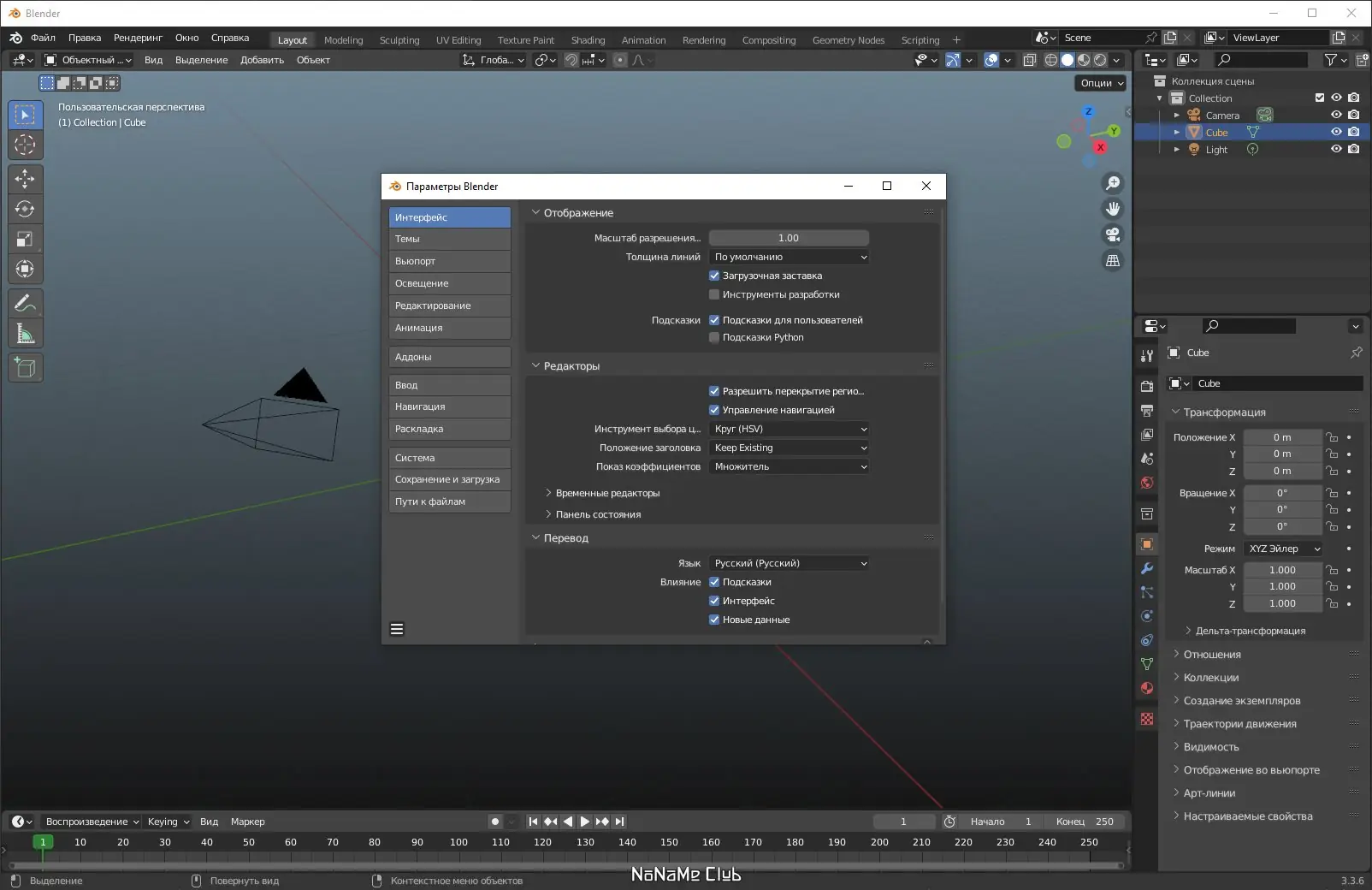Uncheck translation of tooltips (Подсказки)
The height and width of the screenshot is (890, 1372).
coord(714,582)
